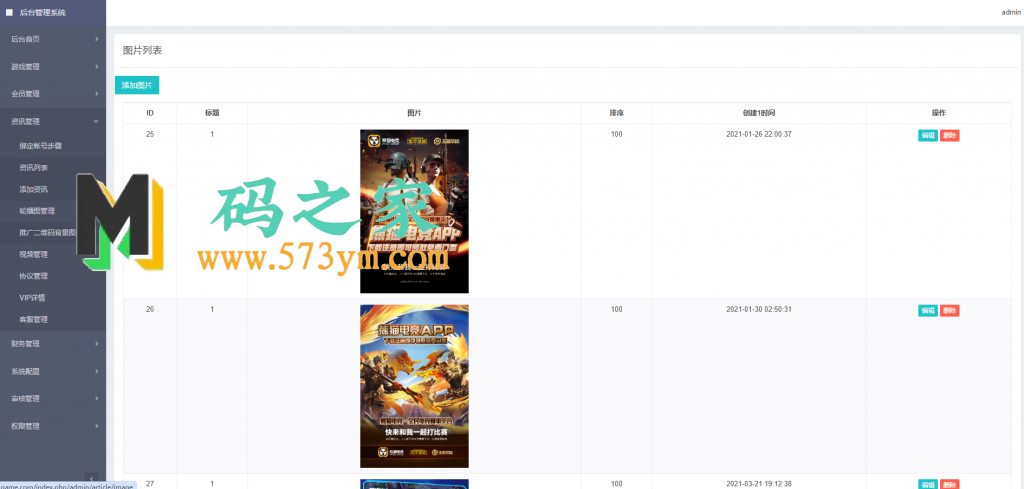Click sort value 100 in row 26
The height and width of the screenshot is (489, 1024).
tap(616, 309)
